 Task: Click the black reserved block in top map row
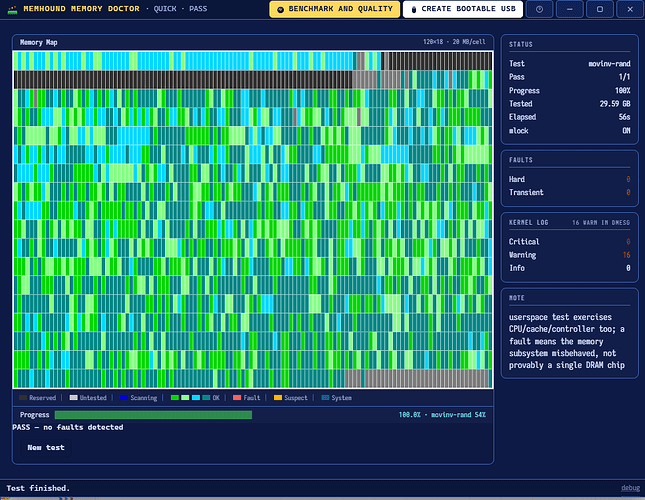pyautogui.click(x=438, y=61)
